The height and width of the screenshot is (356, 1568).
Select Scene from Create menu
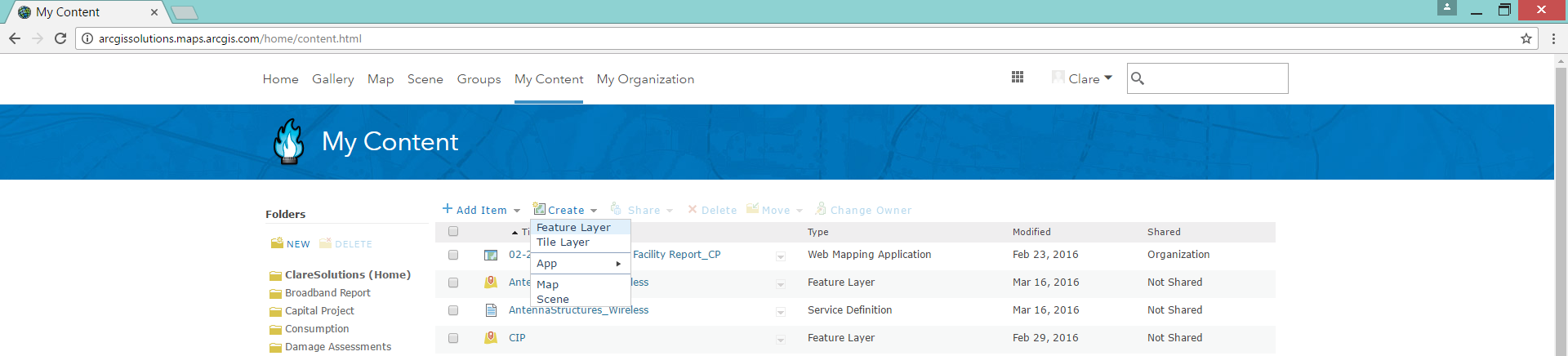581,299
